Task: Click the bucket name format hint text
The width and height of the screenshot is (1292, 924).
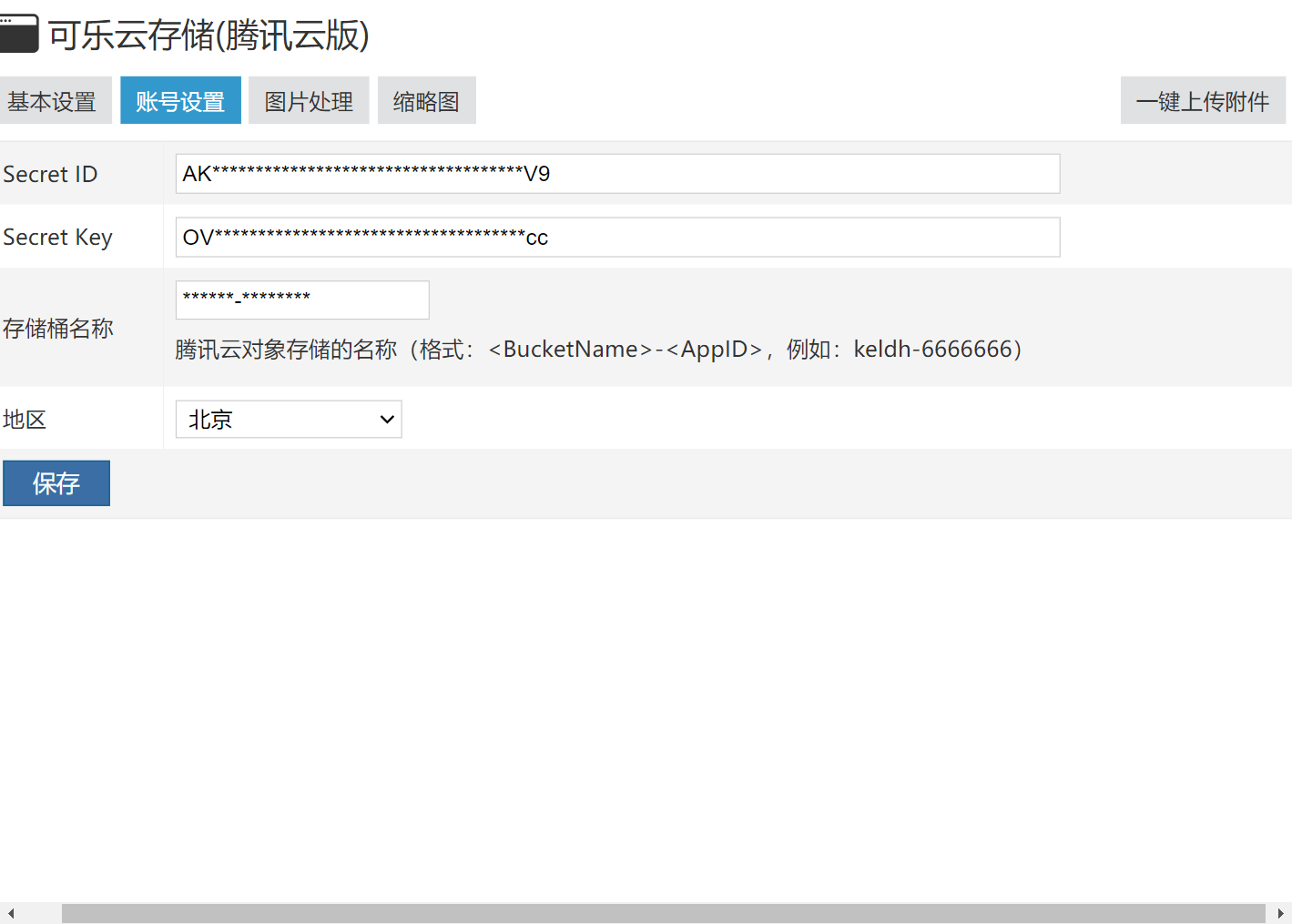Action: click(x=599, y=350)
